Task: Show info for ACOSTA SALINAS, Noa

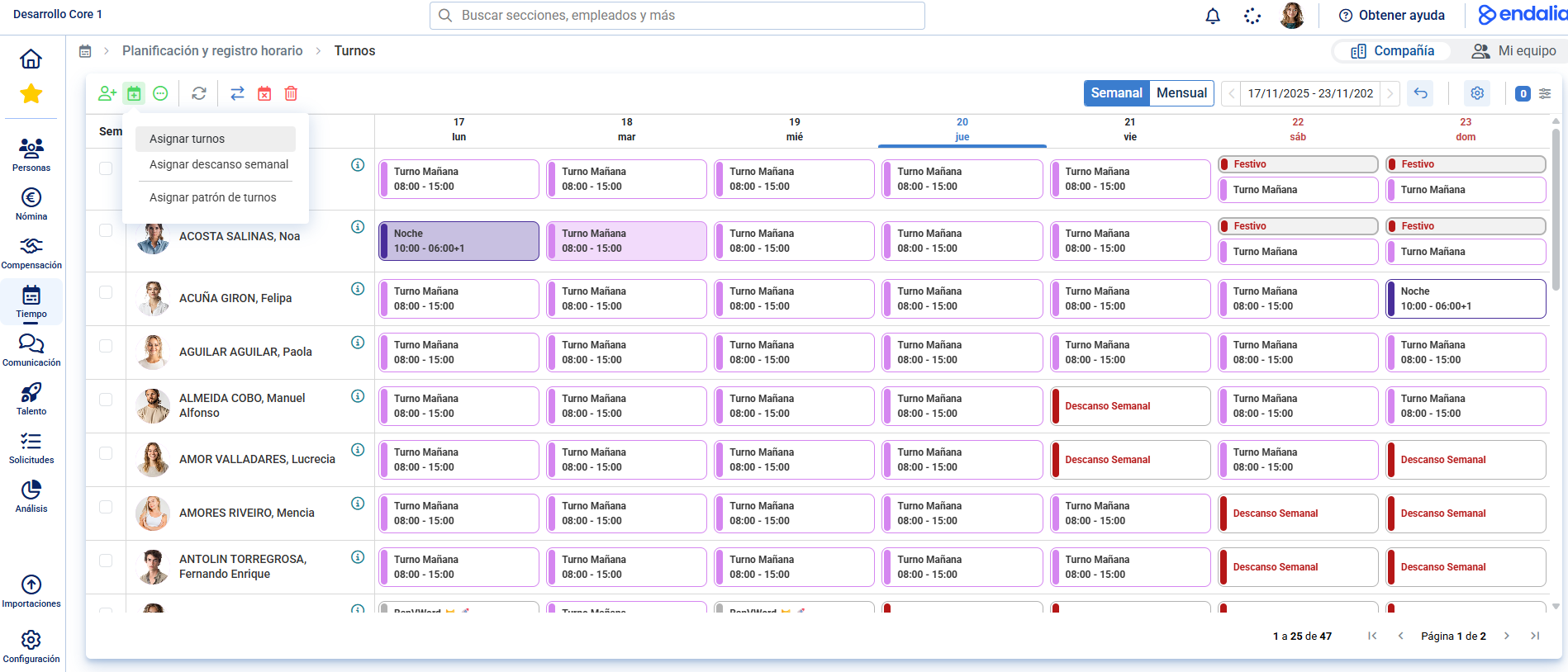Action: click(x=358, y=227)
